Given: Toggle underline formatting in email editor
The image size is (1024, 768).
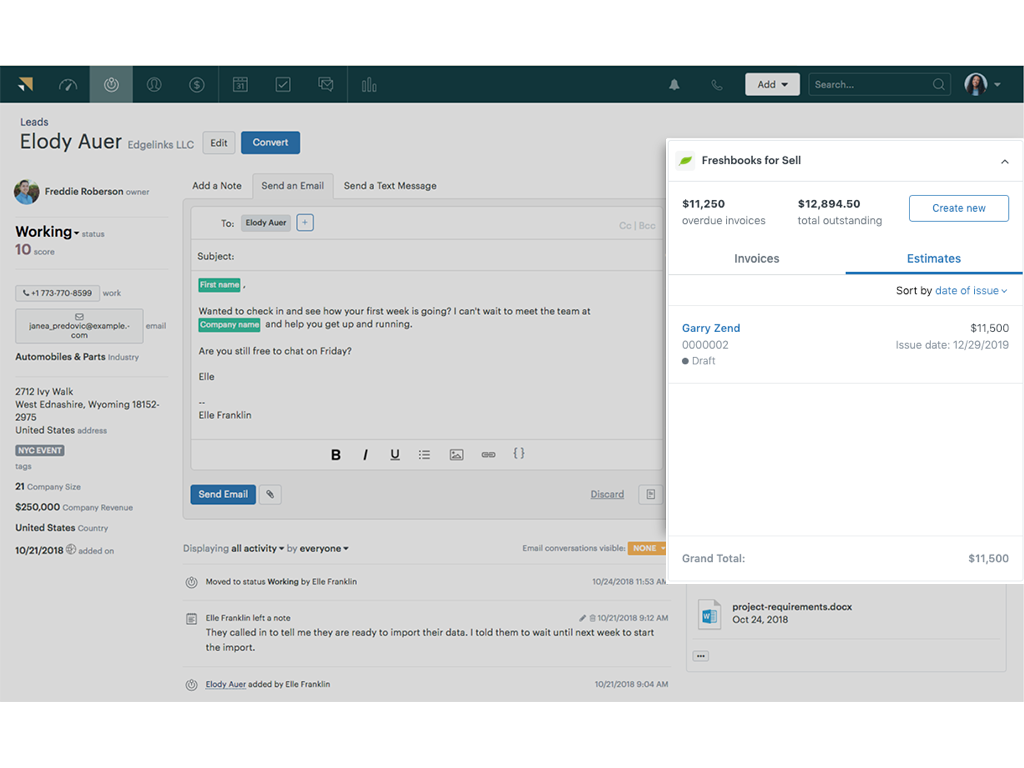Looking at the screenshot, I should click(x=395, y=454).
